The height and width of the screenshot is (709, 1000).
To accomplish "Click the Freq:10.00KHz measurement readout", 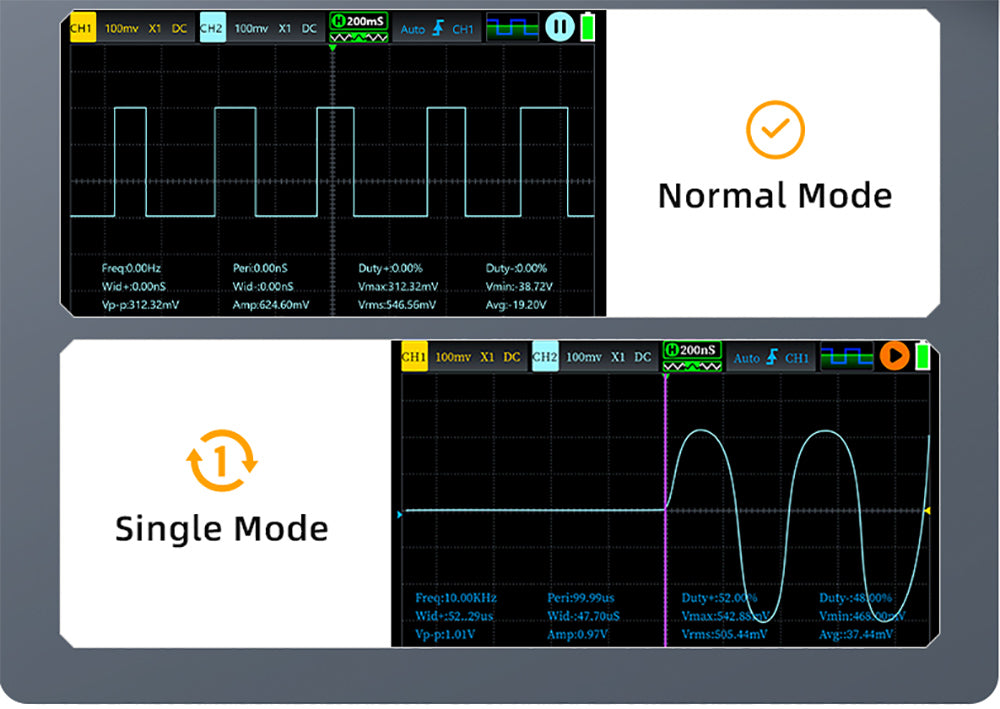I will (456, 598).
